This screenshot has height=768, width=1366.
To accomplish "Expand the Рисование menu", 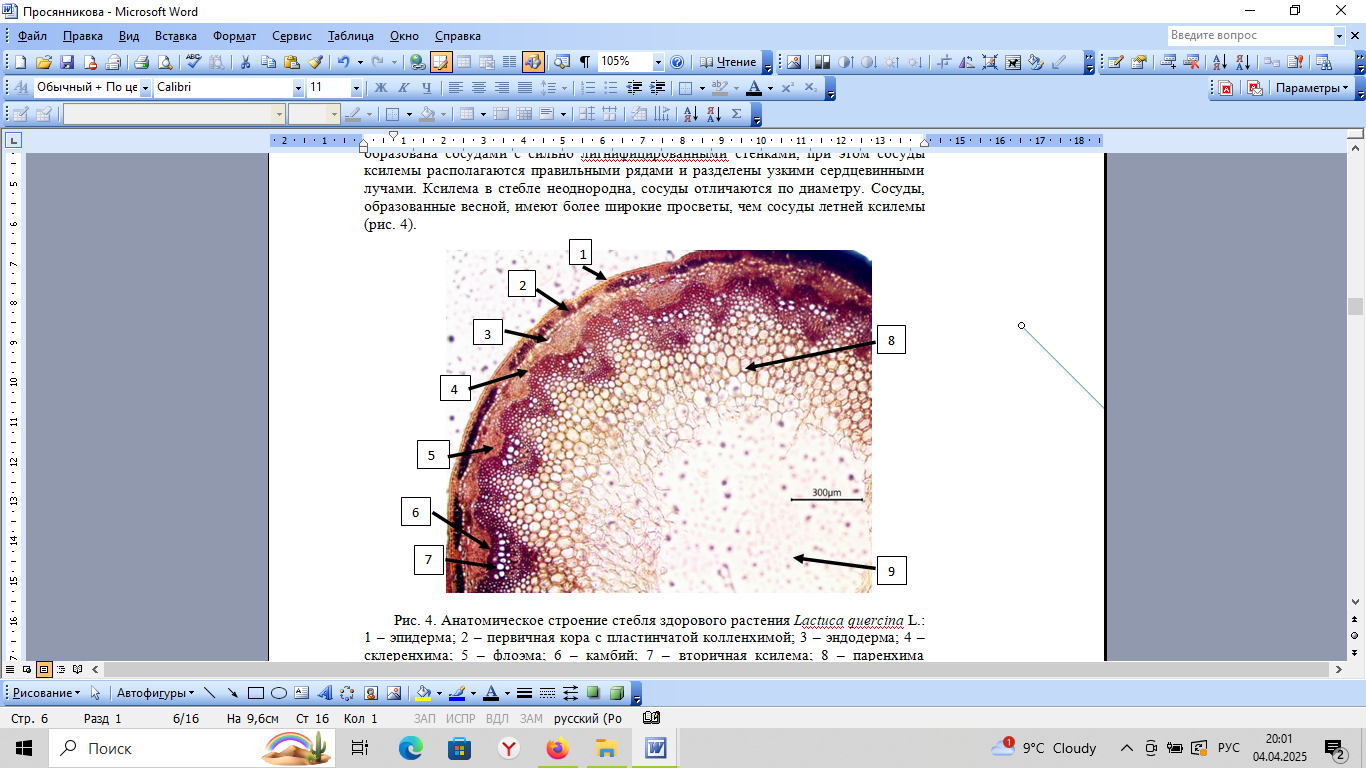I will 46,693.
